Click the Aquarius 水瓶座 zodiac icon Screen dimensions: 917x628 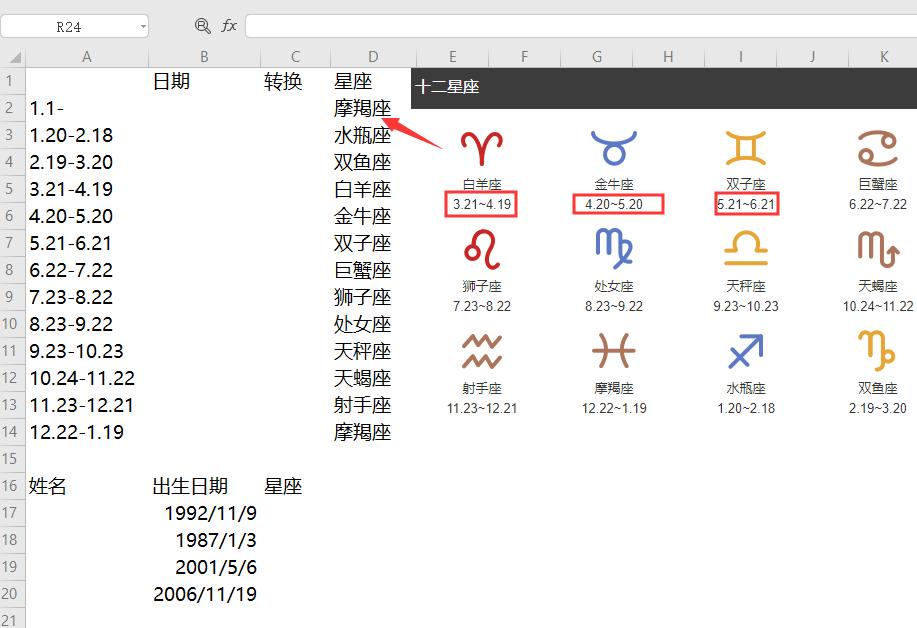745,352
